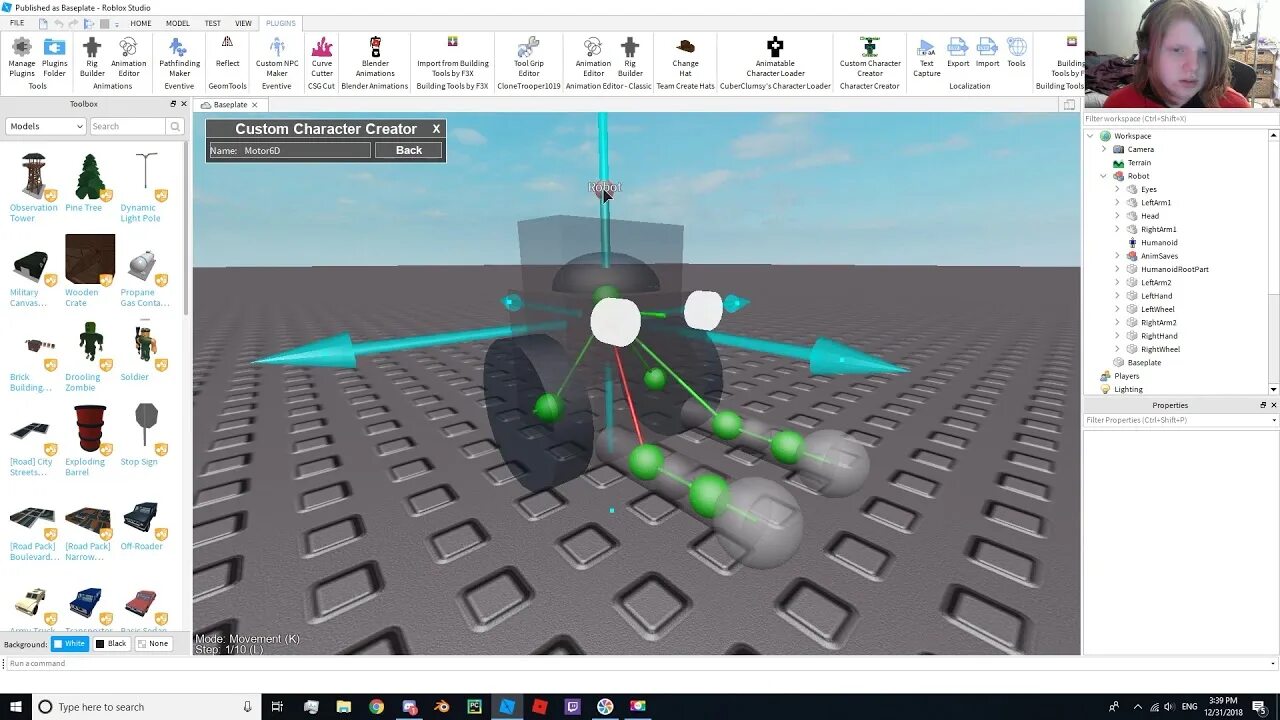Click Back in Custom Character Creator

point(408,150)
